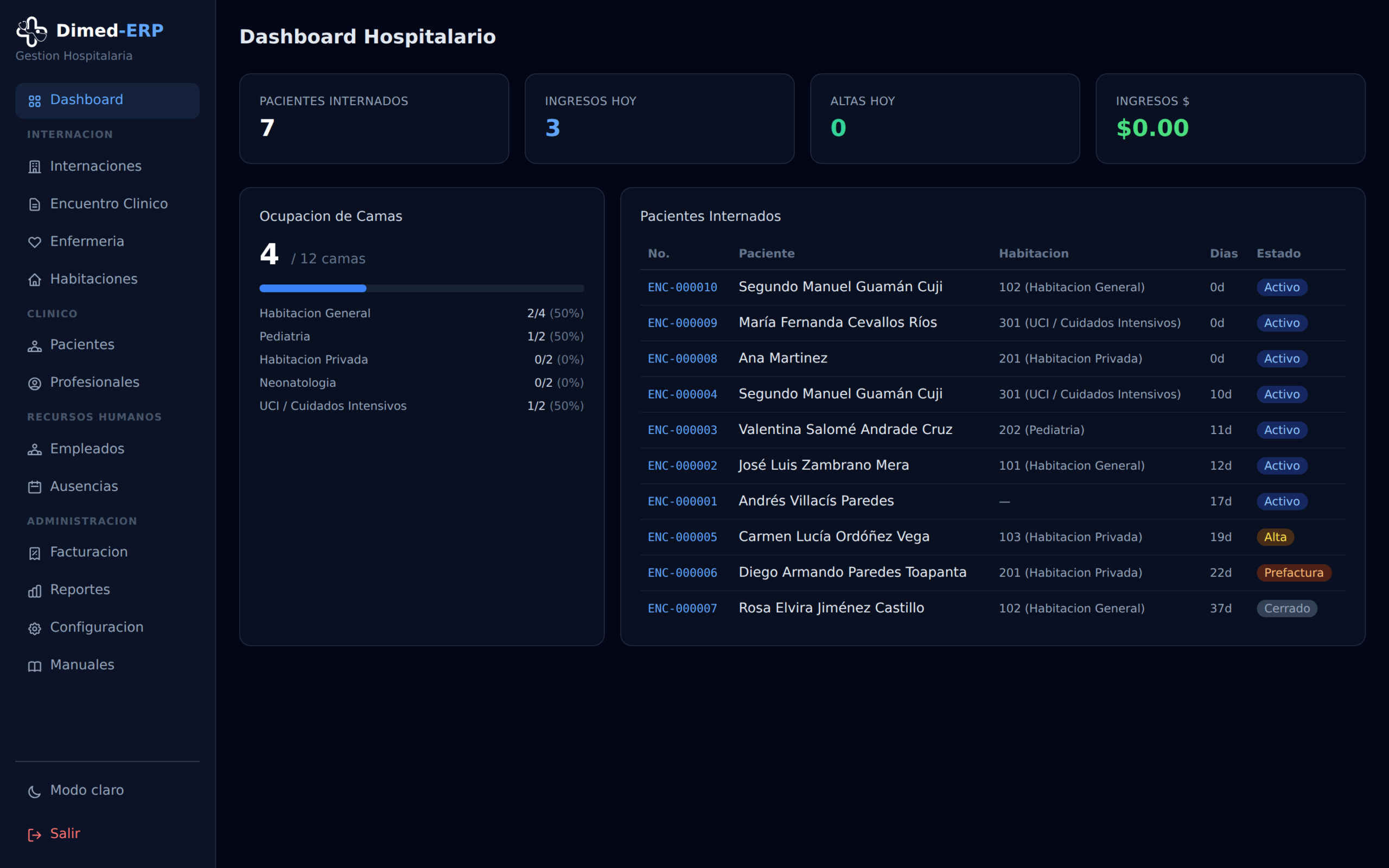The image size is (1389, 868).
Task: Click the Dashboard grid icon
Action: 34,101
